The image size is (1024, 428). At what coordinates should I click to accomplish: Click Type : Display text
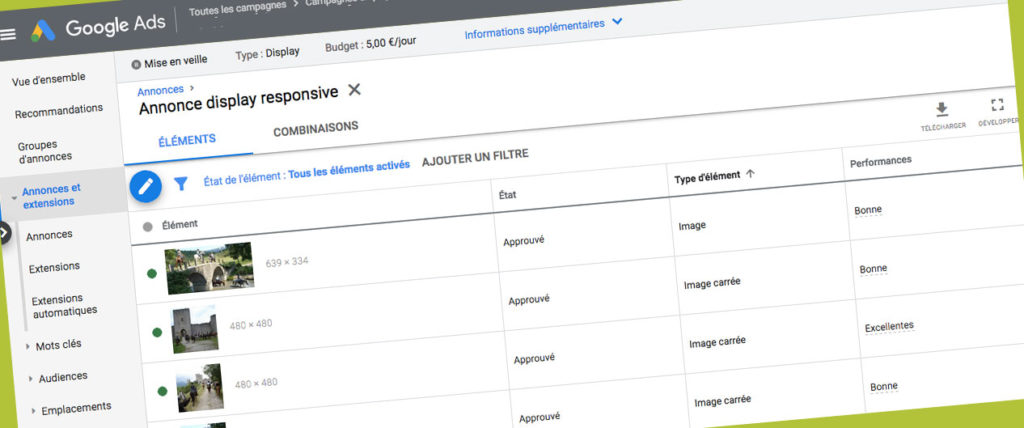point(267,54)
